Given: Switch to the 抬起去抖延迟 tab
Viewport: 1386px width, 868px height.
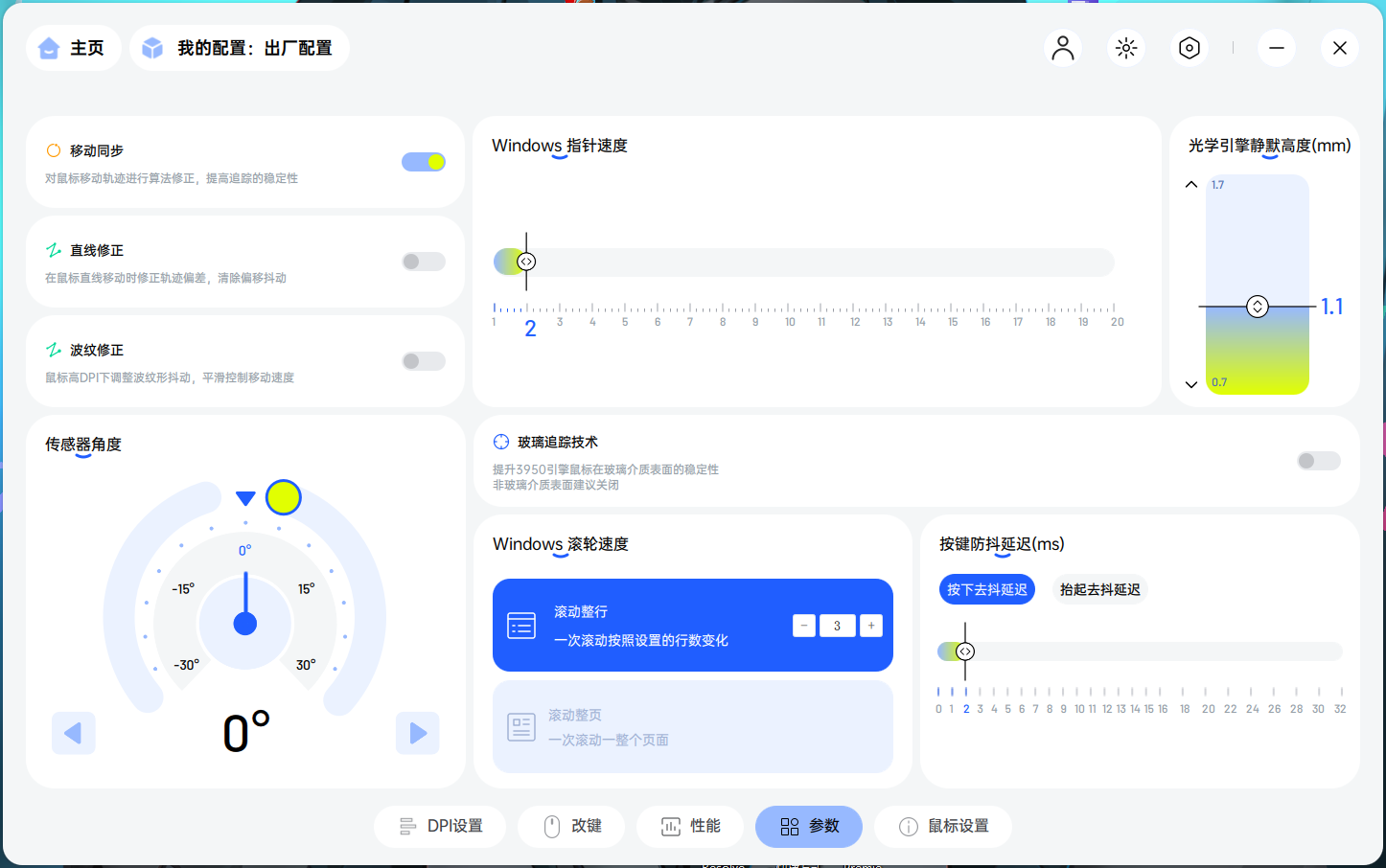Looking at the screenshot, I should point(1099,589).
